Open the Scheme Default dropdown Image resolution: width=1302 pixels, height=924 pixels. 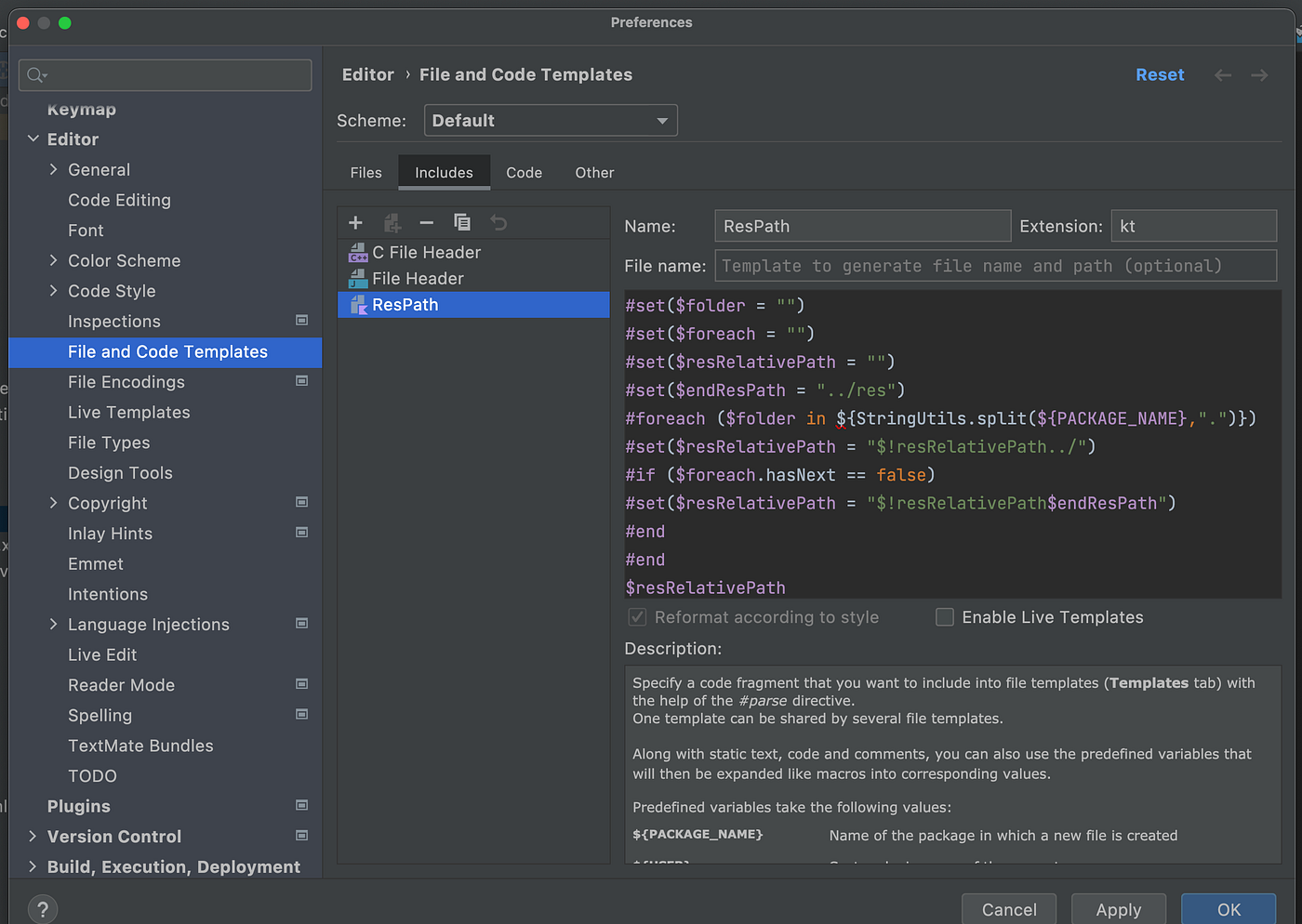tap(551, 121)
